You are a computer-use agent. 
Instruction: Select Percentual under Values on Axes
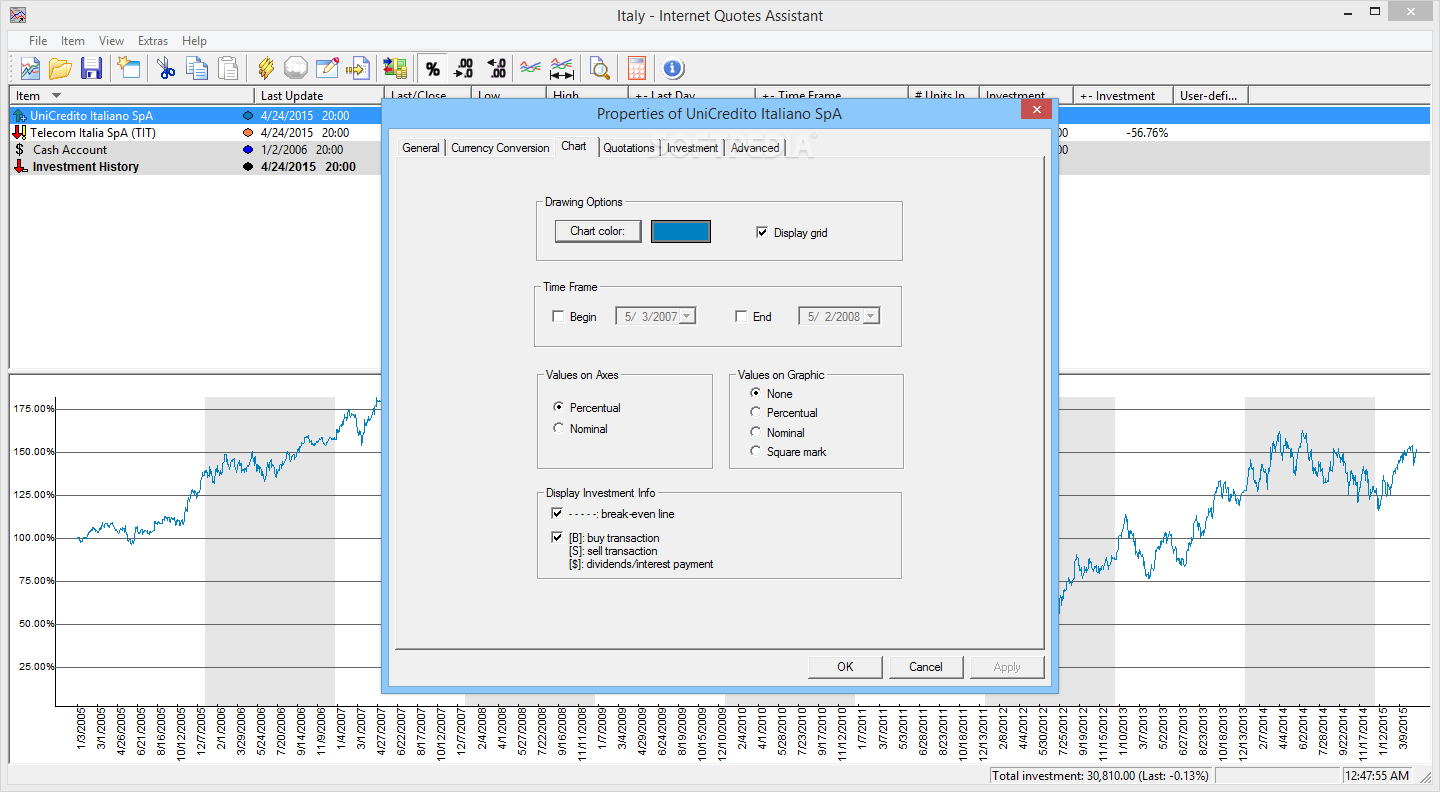558,407
